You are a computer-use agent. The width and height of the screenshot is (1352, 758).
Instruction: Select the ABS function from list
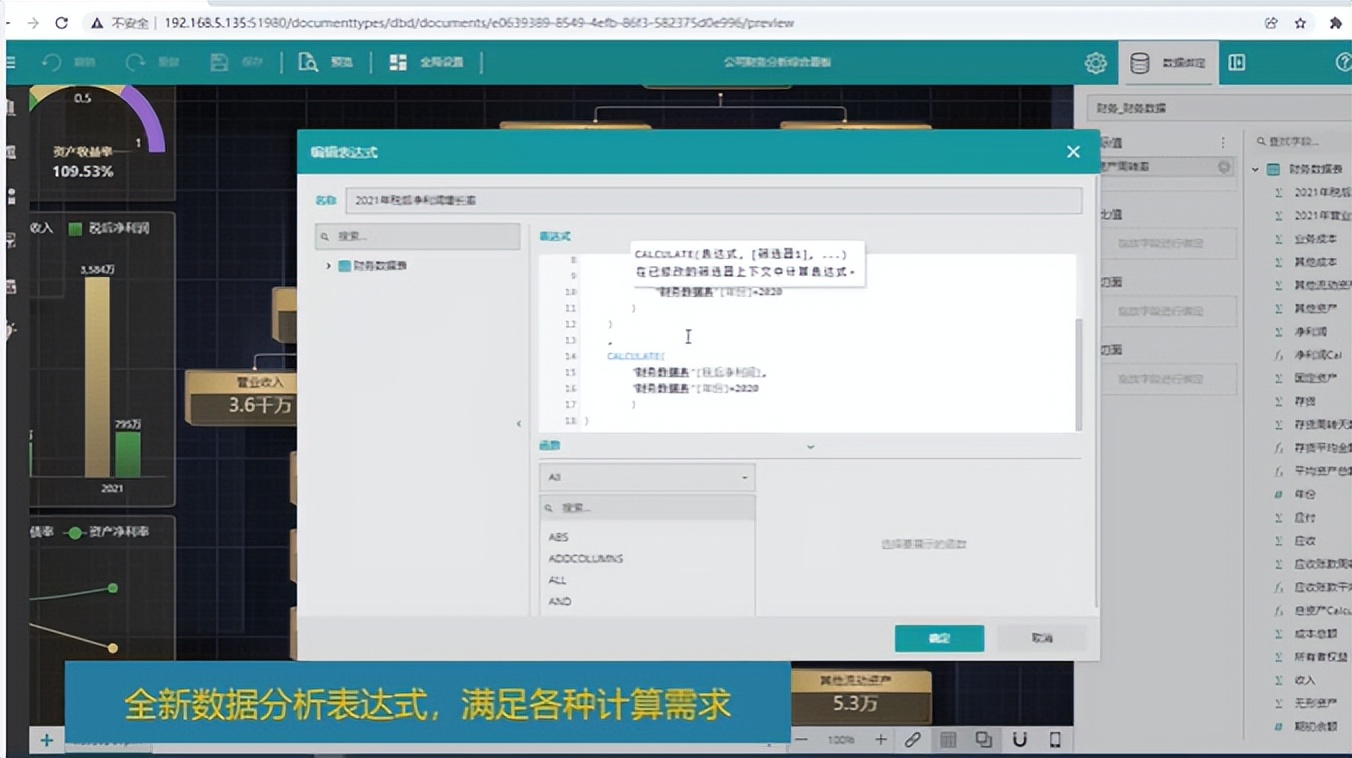click(x=557, y=537)
